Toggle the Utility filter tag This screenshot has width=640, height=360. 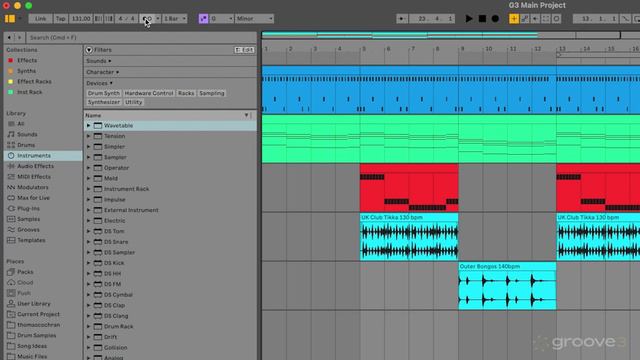pos(133,102)
